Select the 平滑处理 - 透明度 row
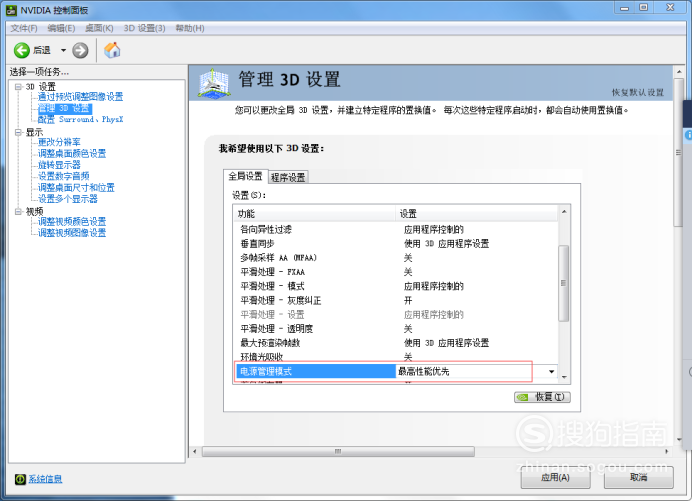 395,329
